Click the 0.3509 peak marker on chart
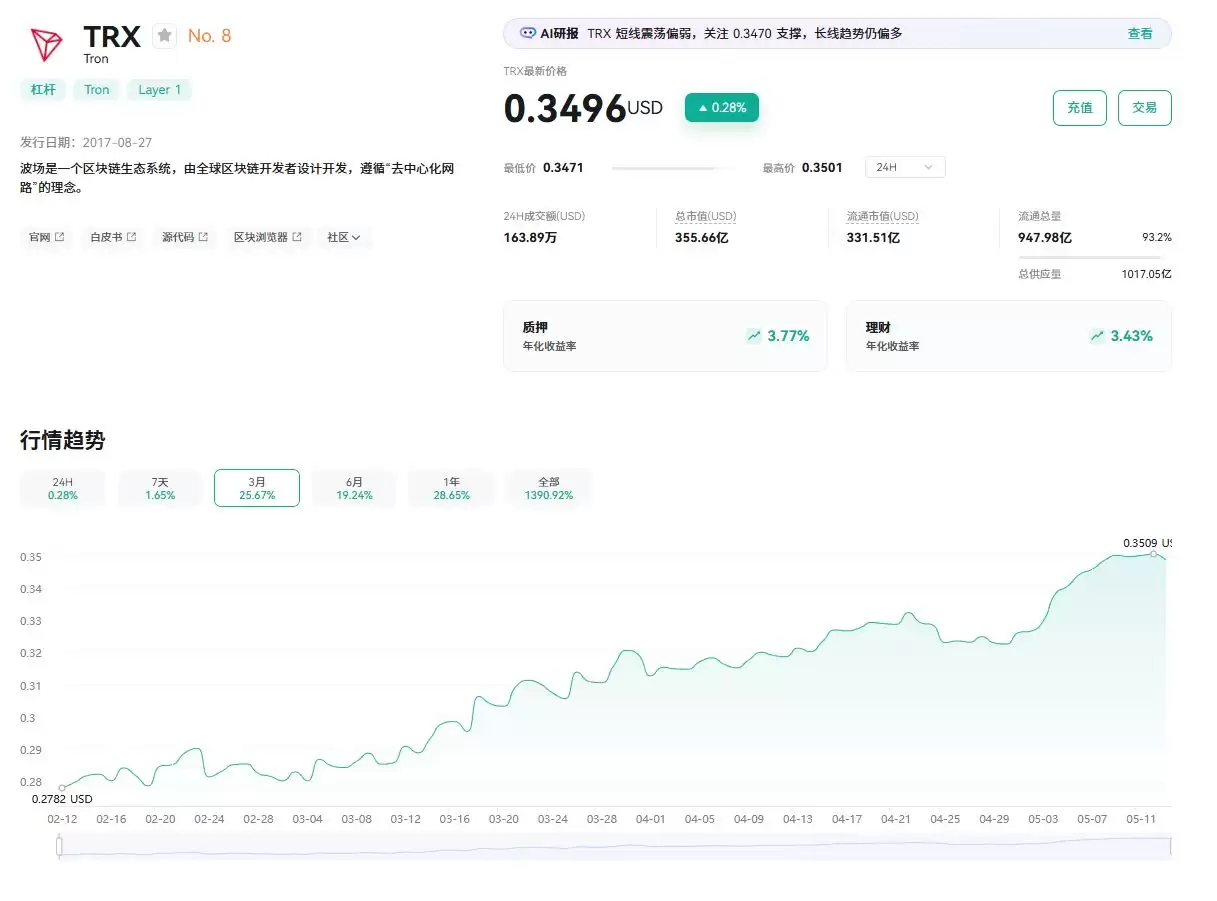 pyautogui.click(x=1153, y=553)
